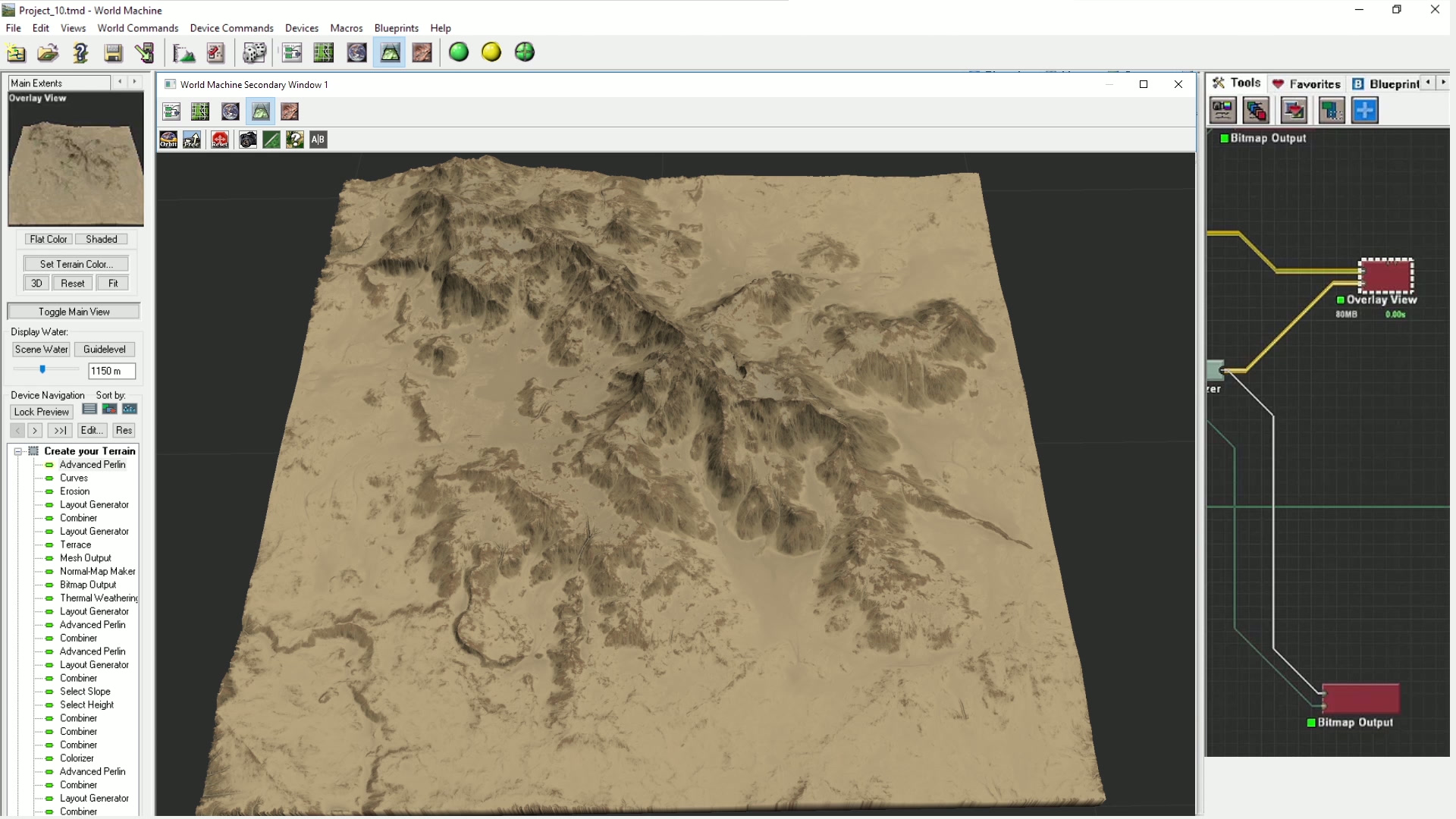
Task: Toggle the Scene Water display option
Action: point(41,350)
